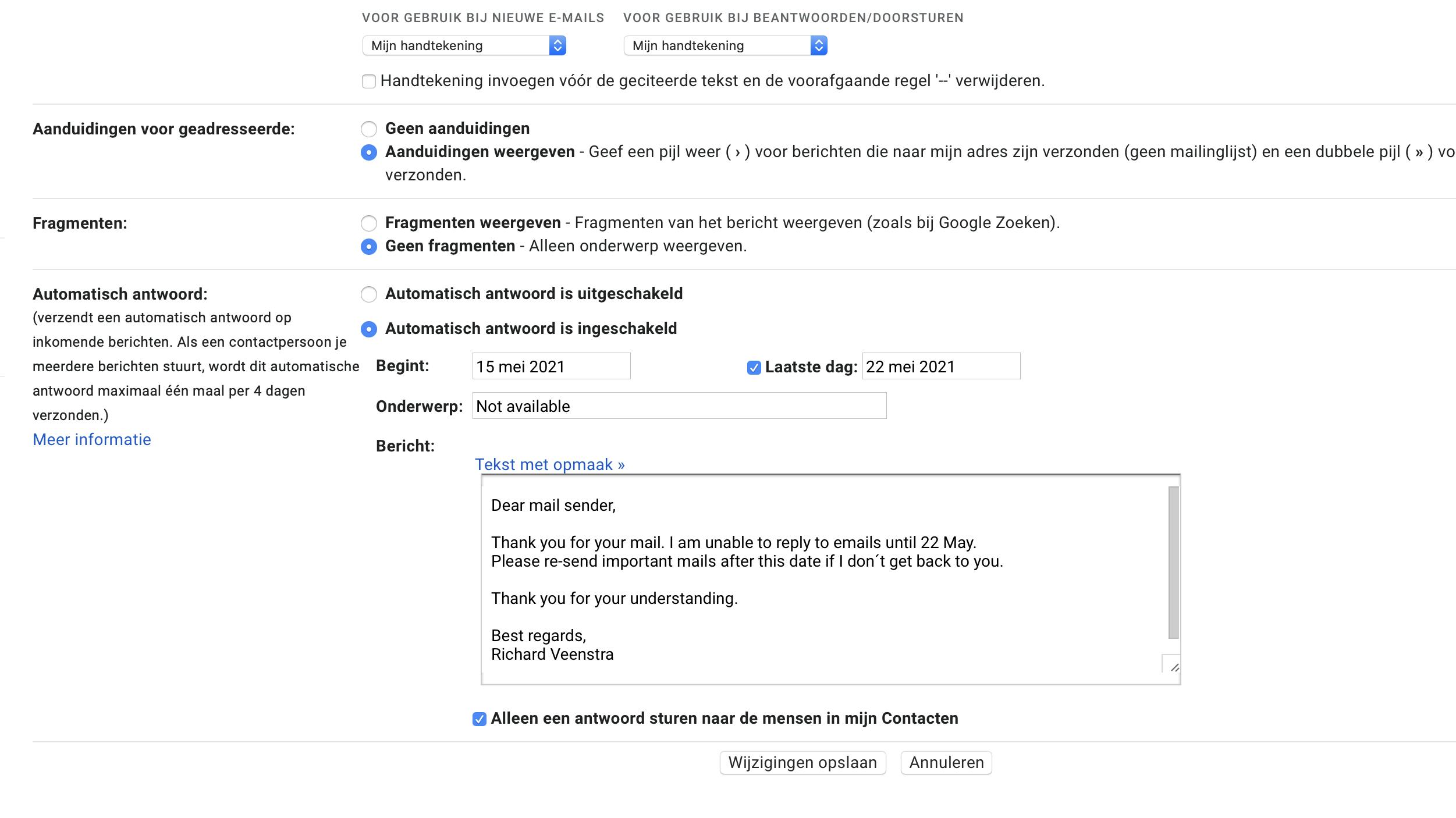This screenshot has height=818, width=1456.
Task: Choose 'Fragmenten weergeven' option
Action: [x=369, y=223]
